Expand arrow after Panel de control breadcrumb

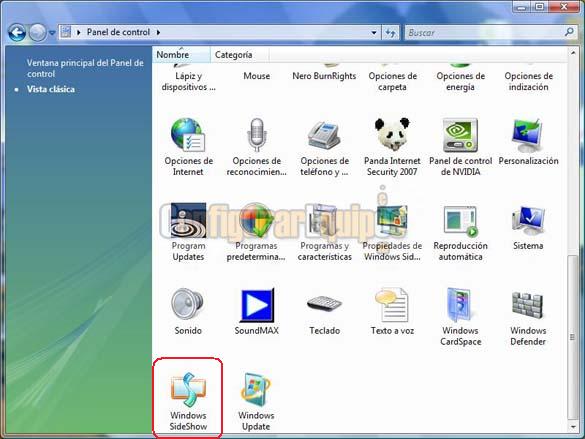coord(158,32)
